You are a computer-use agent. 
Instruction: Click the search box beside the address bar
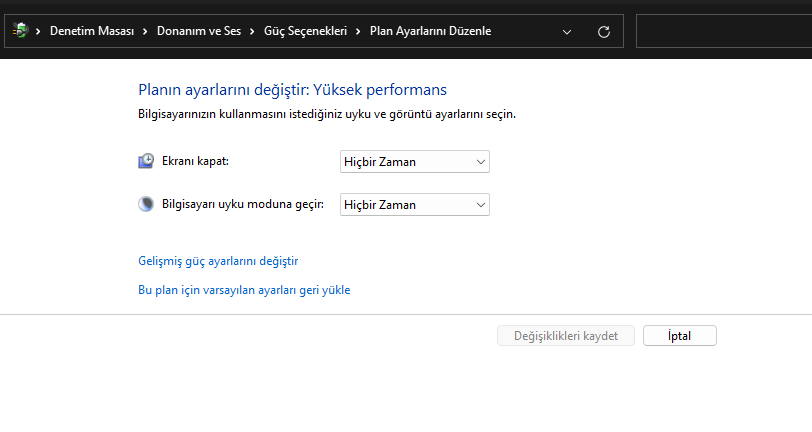click(724, 31)
